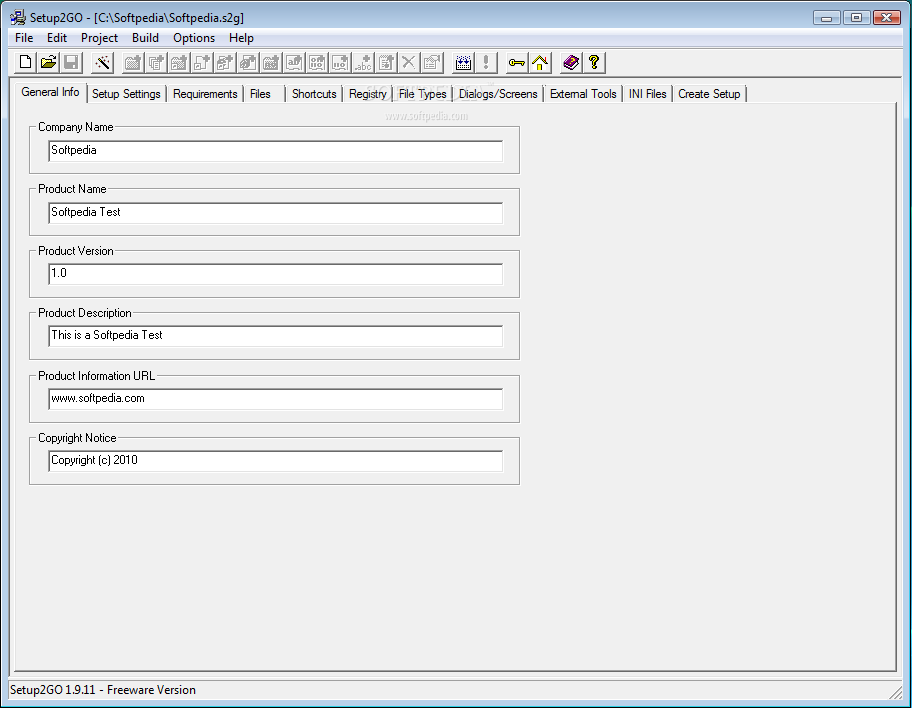Click the resize grip in the status bar corner
Screen dimensions: 912x708
tap(896, 691)
